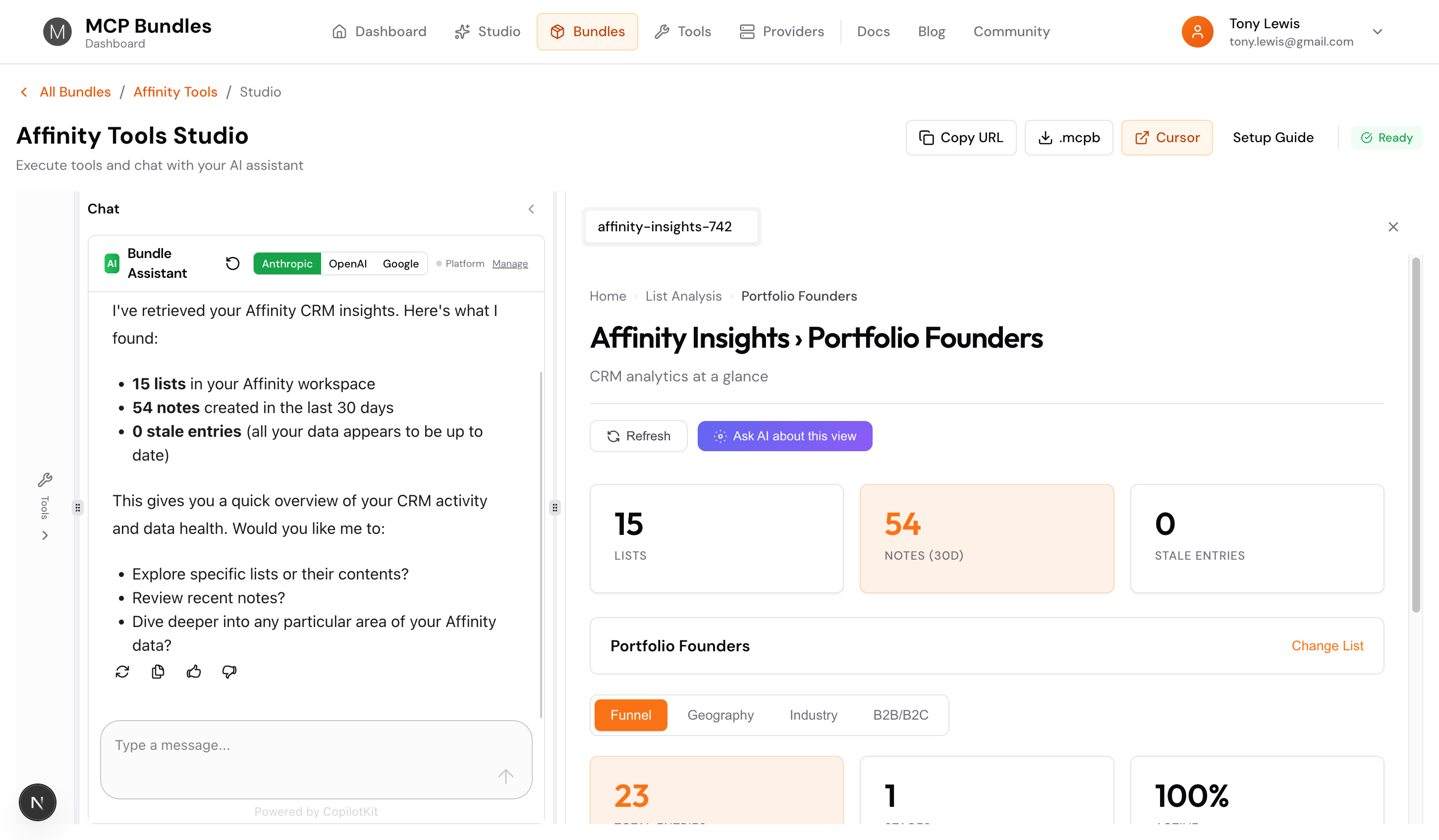This screenshot has height=840, width=1439.
Task: Regenerate the assistant's response
Action: click(122, 672)
